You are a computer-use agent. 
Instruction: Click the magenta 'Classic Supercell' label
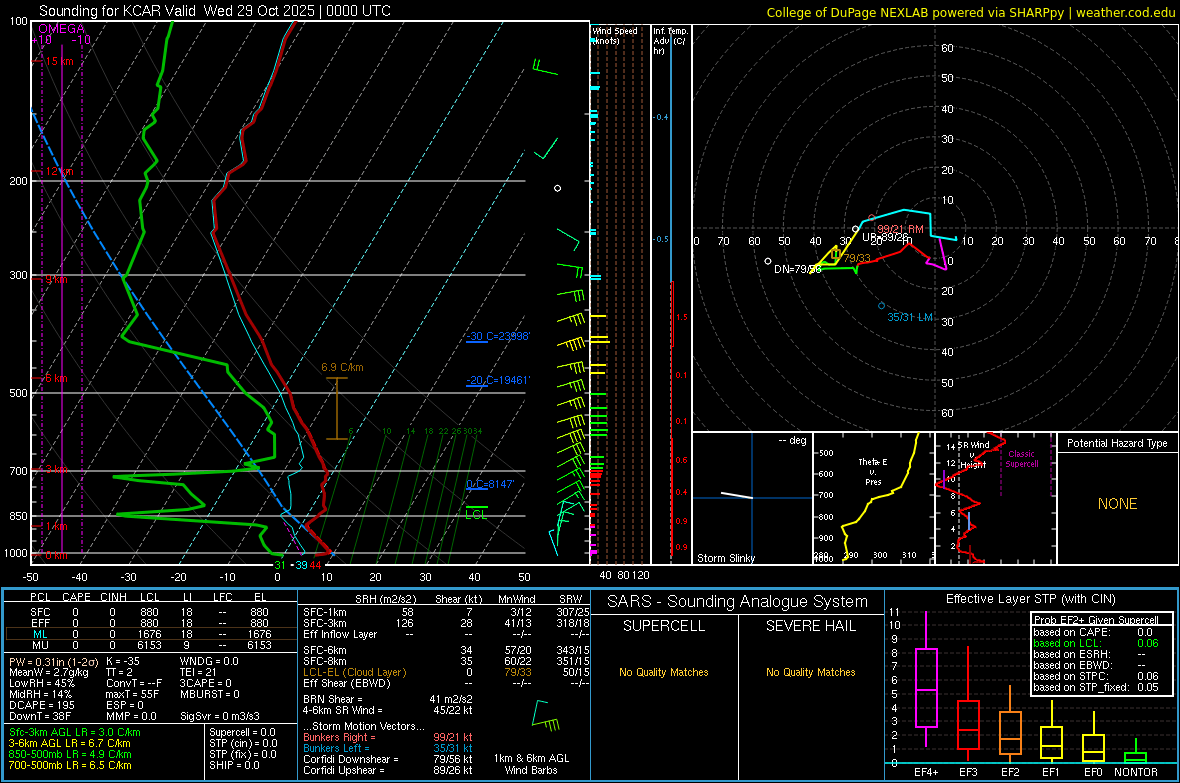point(1021,459)
